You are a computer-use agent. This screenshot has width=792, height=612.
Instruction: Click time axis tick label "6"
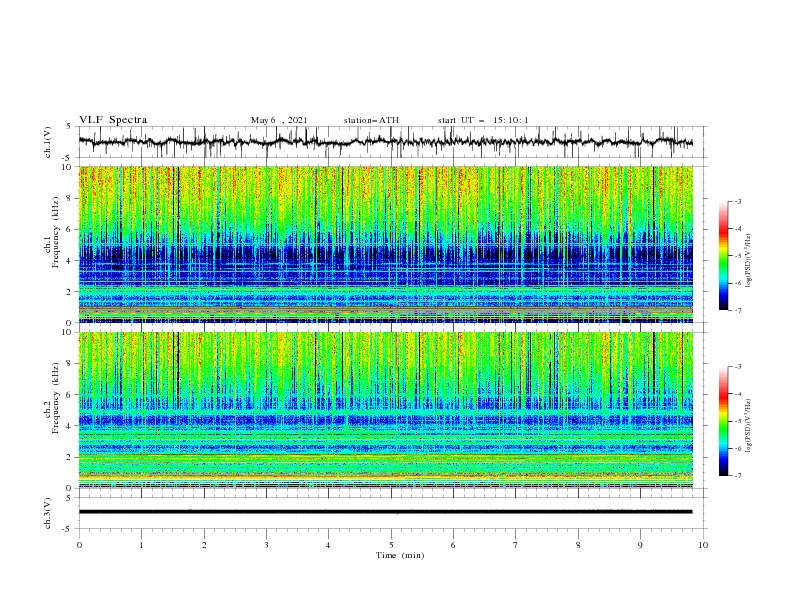[x=453, y=545]
